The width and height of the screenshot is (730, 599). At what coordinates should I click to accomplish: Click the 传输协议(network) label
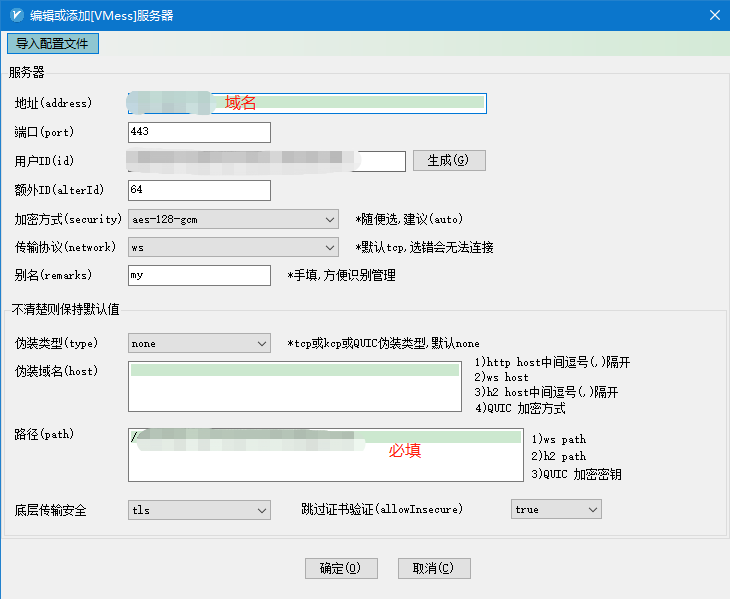pos(65,247)
